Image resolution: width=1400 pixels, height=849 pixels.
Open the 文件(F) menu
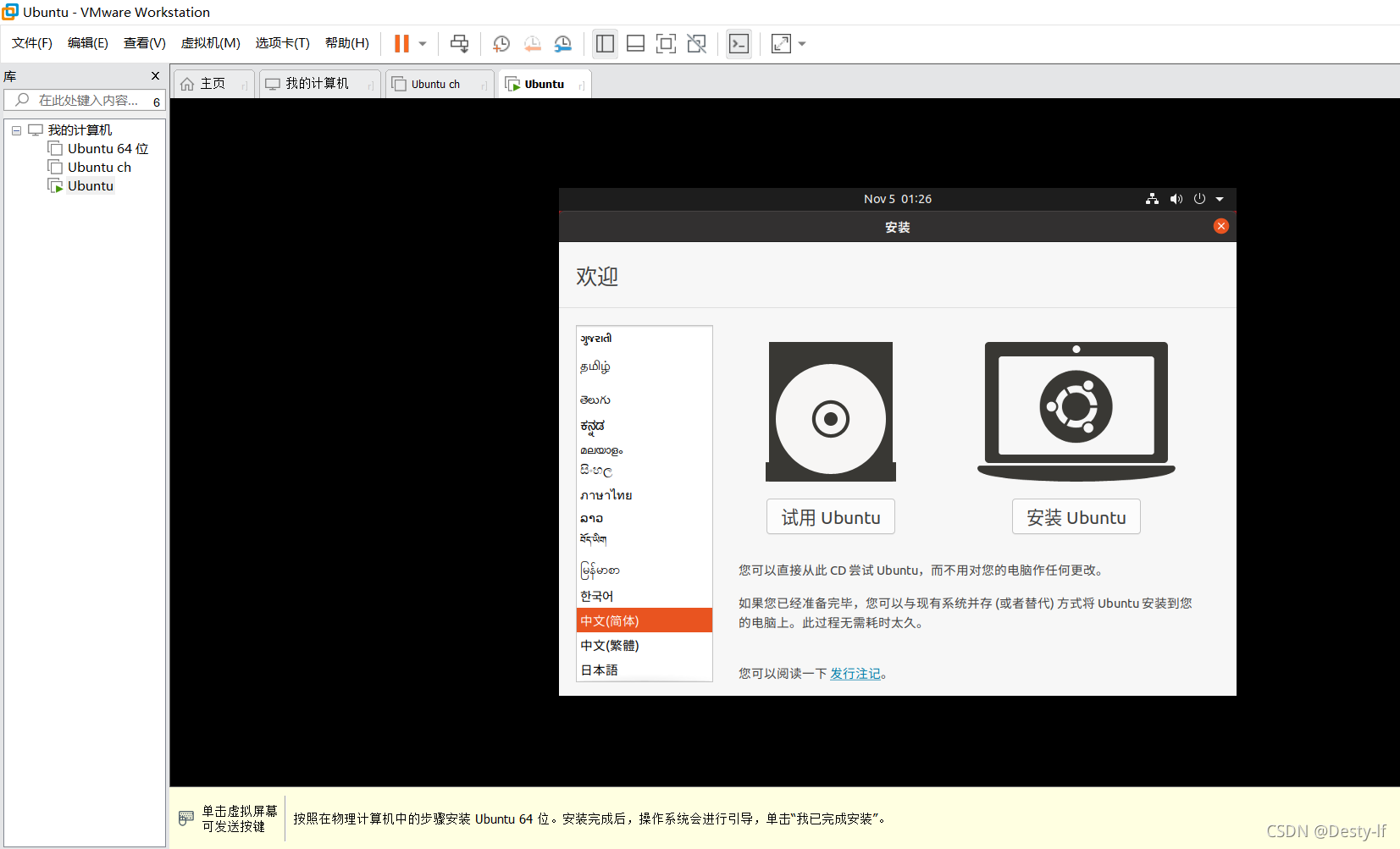32,43
